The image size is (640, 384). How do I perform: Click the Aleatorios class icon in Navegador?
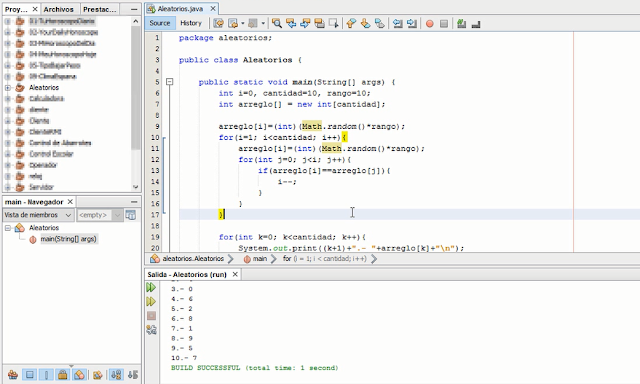pos(20,228)
